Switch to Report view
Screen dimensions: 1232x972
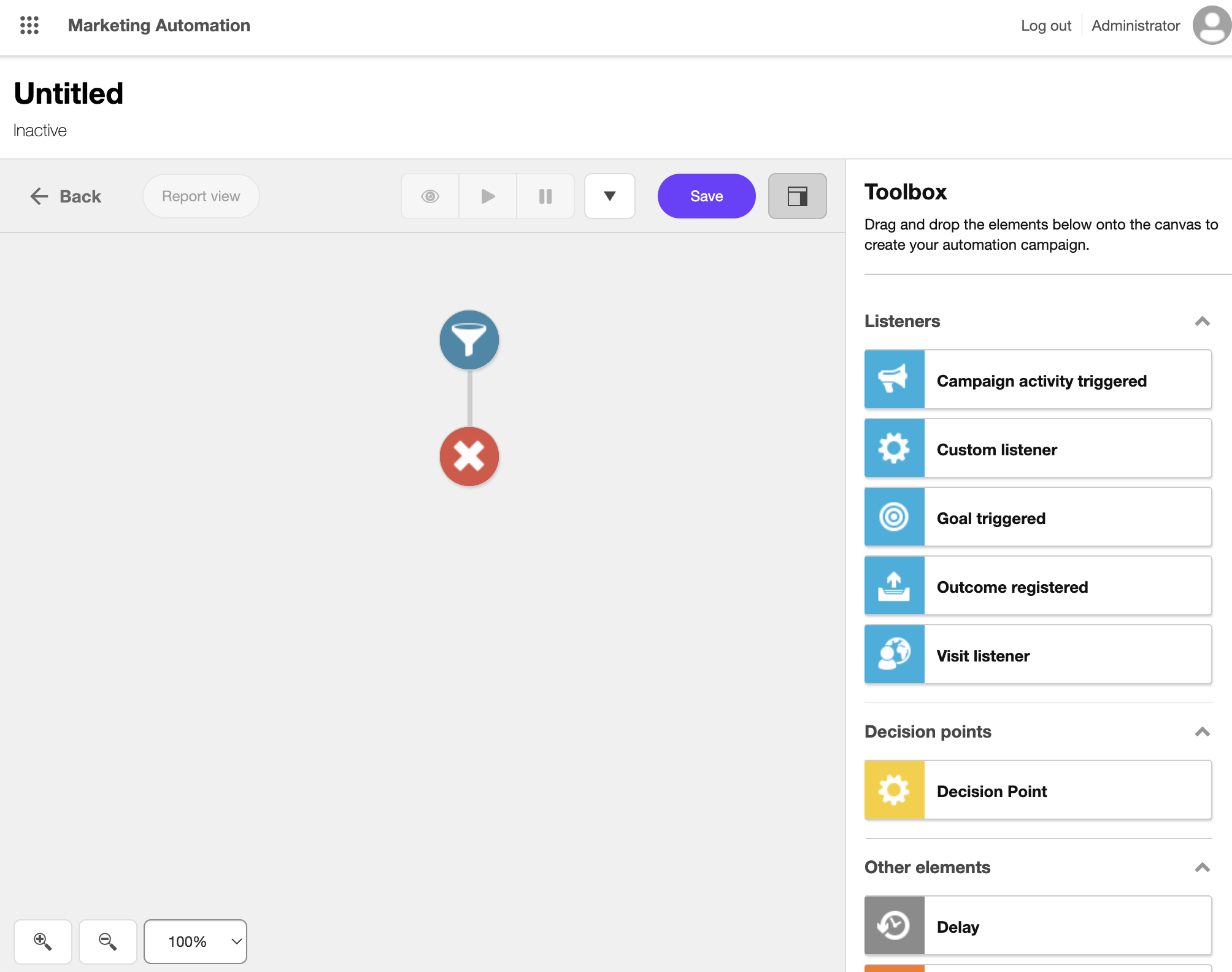(201, 196)
